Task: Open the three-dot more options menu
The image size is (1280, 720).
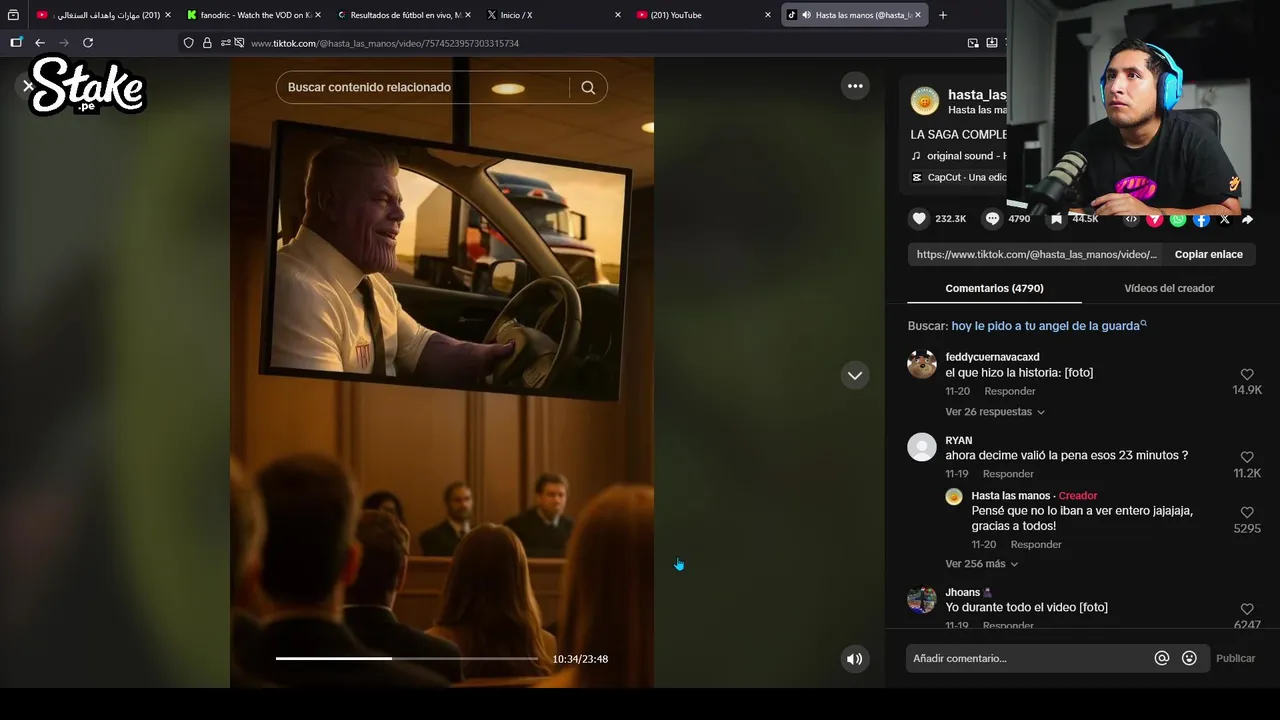Action: coord(855,86)
